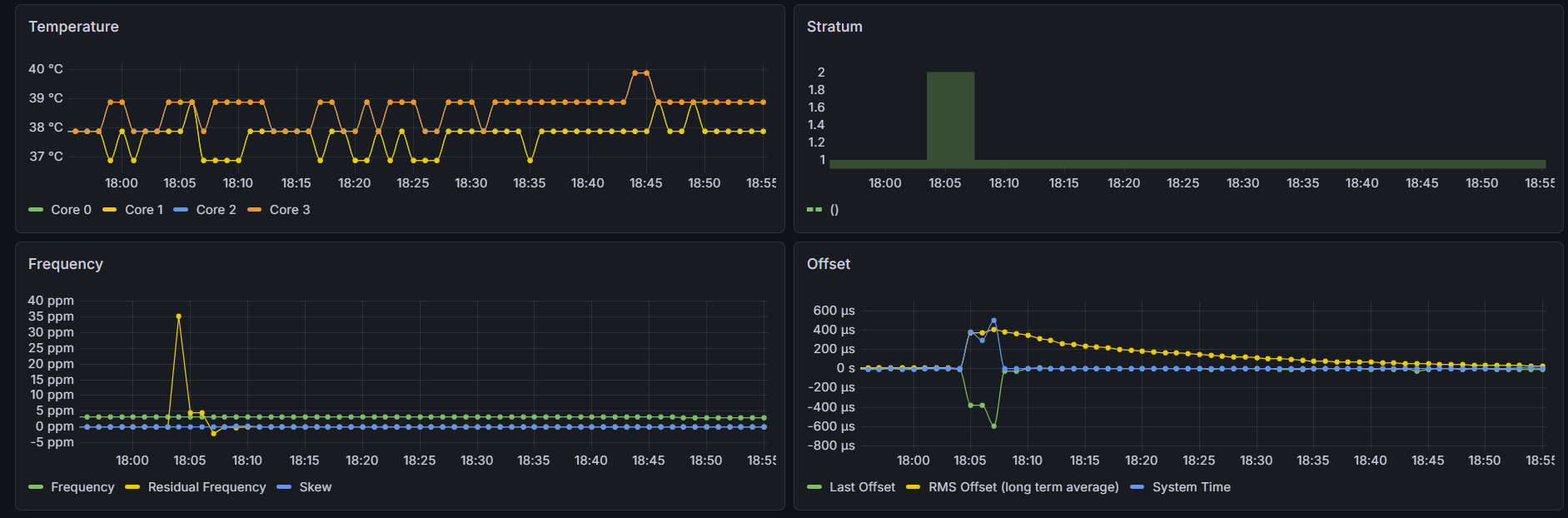Toggle System Time legend entry
Image resolution: width=1568 pixels, height=518 pixels.
click(x=1192, y=487)
